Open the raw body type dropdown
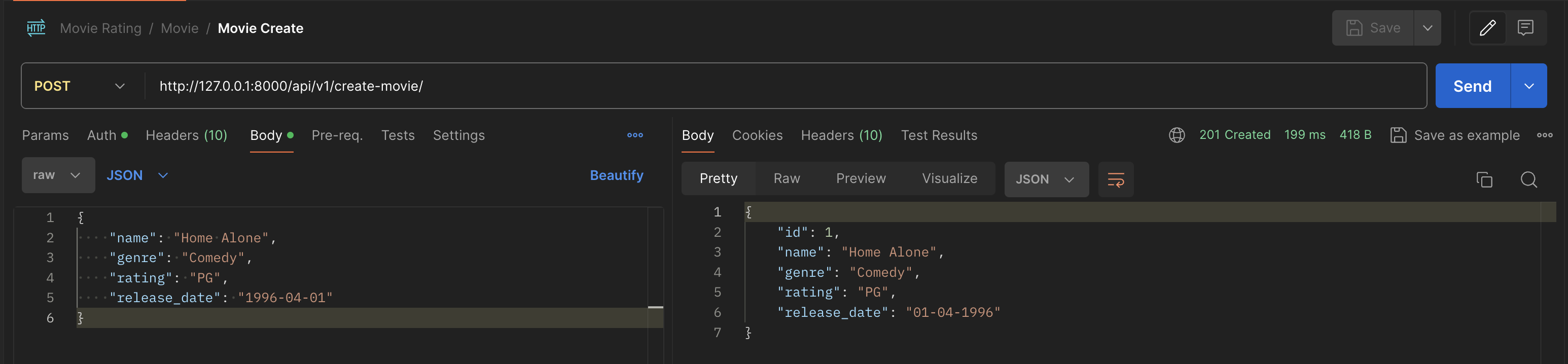1568x364 pixels. pos(58,175)
